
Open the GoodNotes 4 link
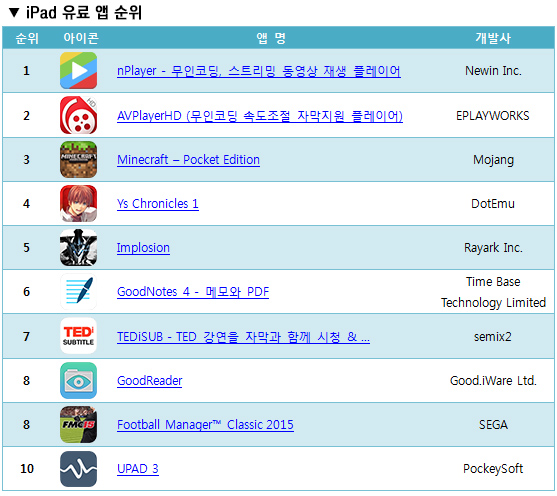coord(193,292)
